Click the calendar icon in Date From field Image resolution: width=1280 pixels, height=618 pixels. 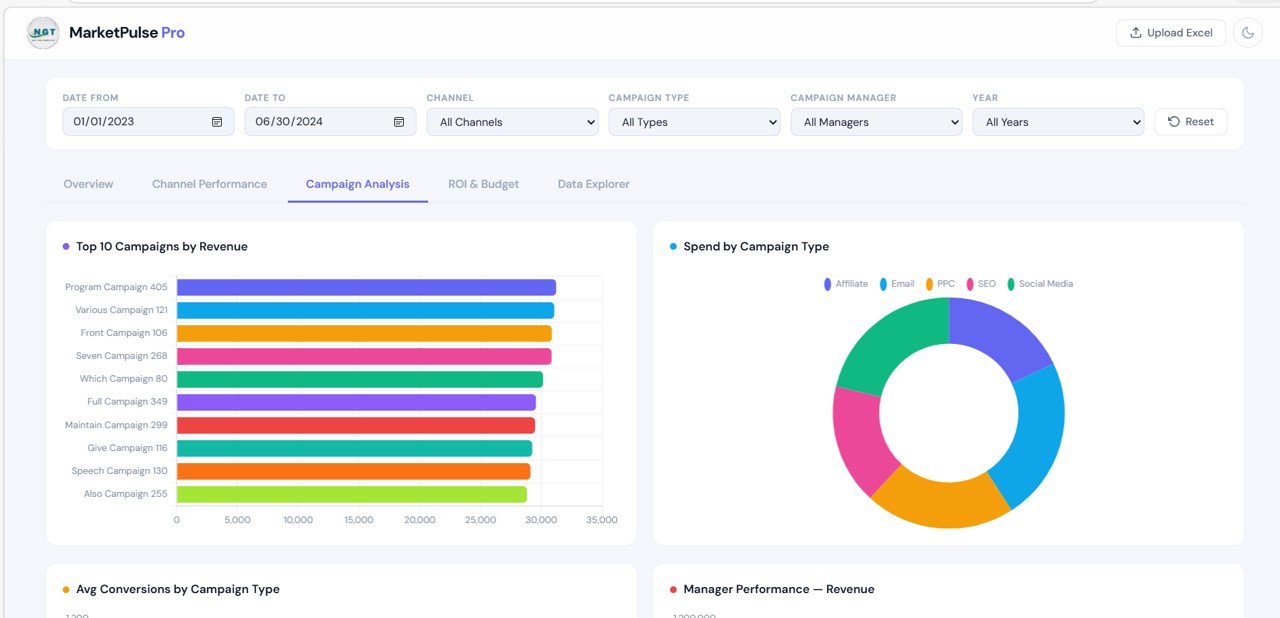[216, 121]
